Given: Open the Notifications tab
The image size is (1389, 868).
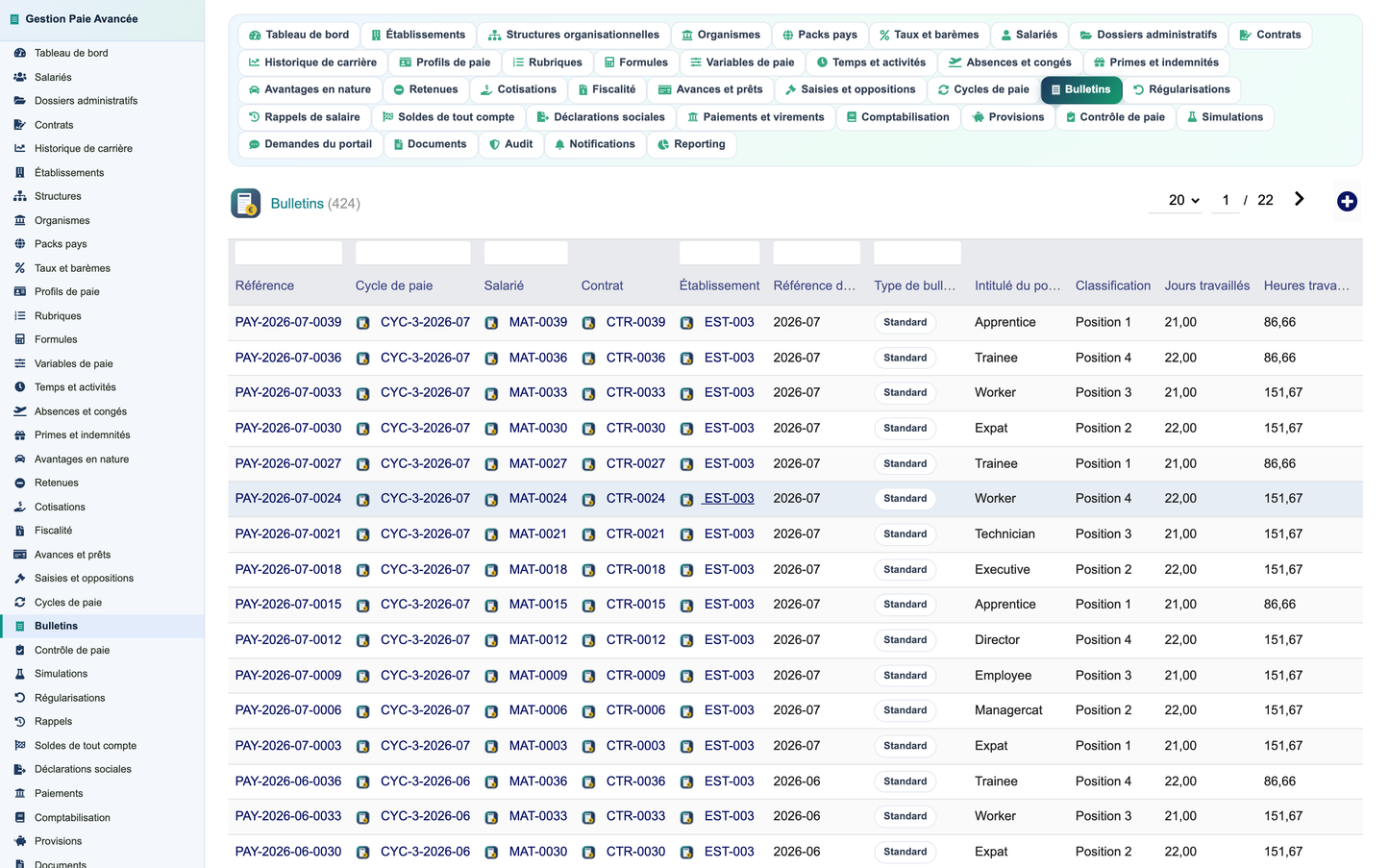Looking at the screenshot, I should pos(594,144).
